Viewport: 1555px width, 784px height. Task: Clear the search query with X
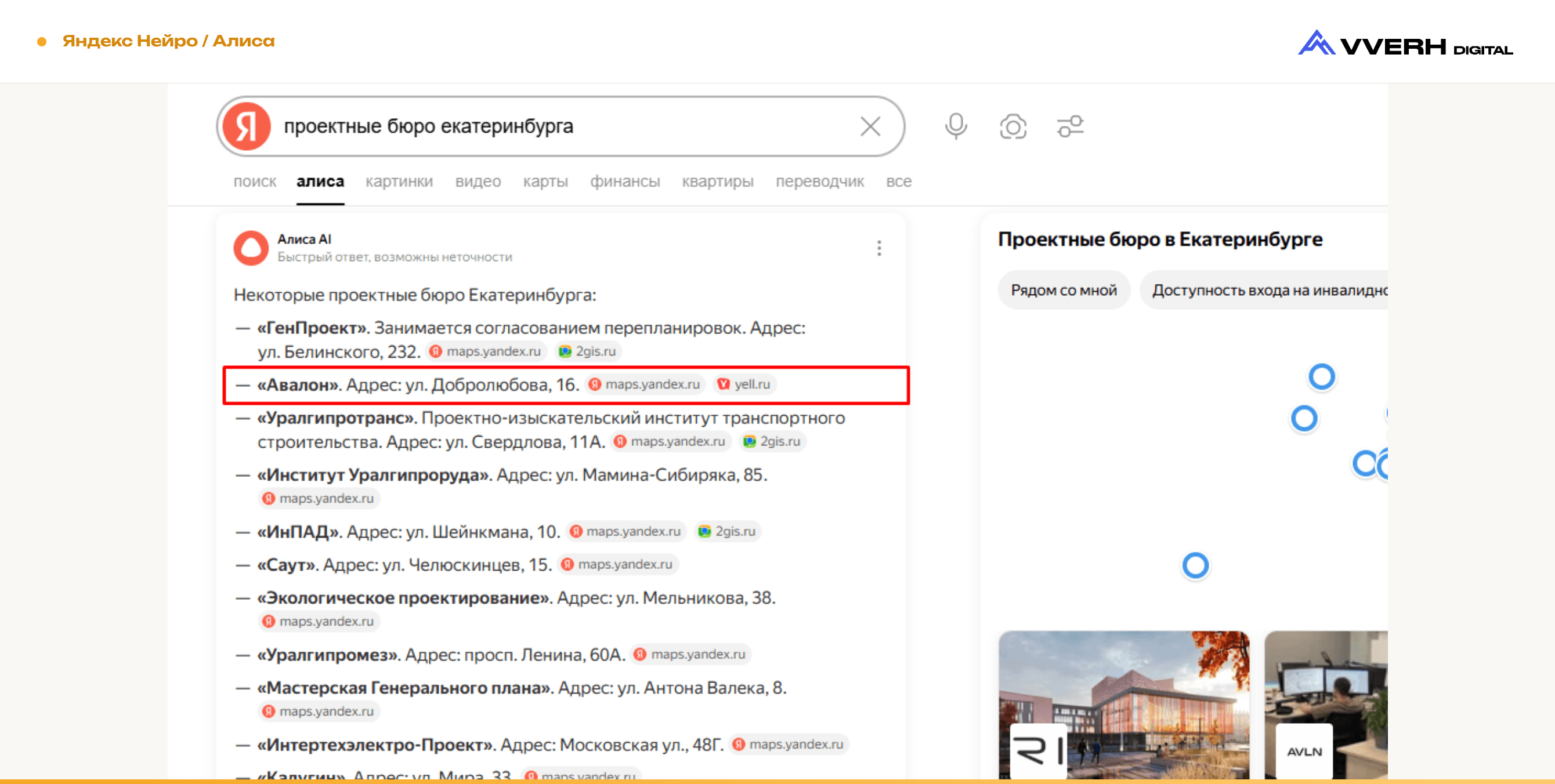pyautogui.click(x=870, y=126)
